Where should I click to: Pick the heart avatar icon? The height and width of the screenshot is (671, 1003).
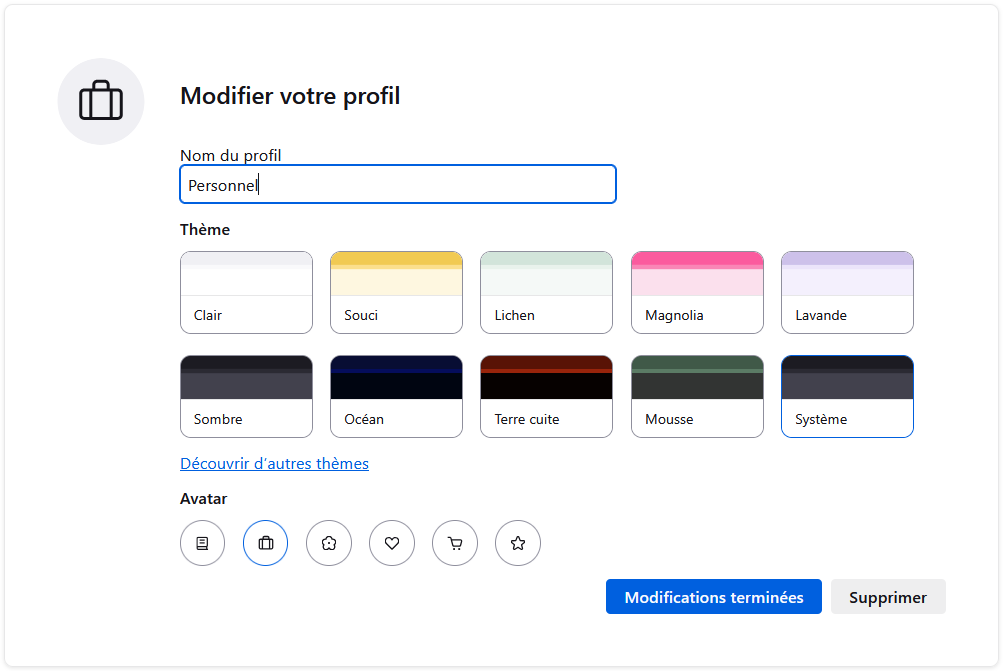tap(391, 543)
